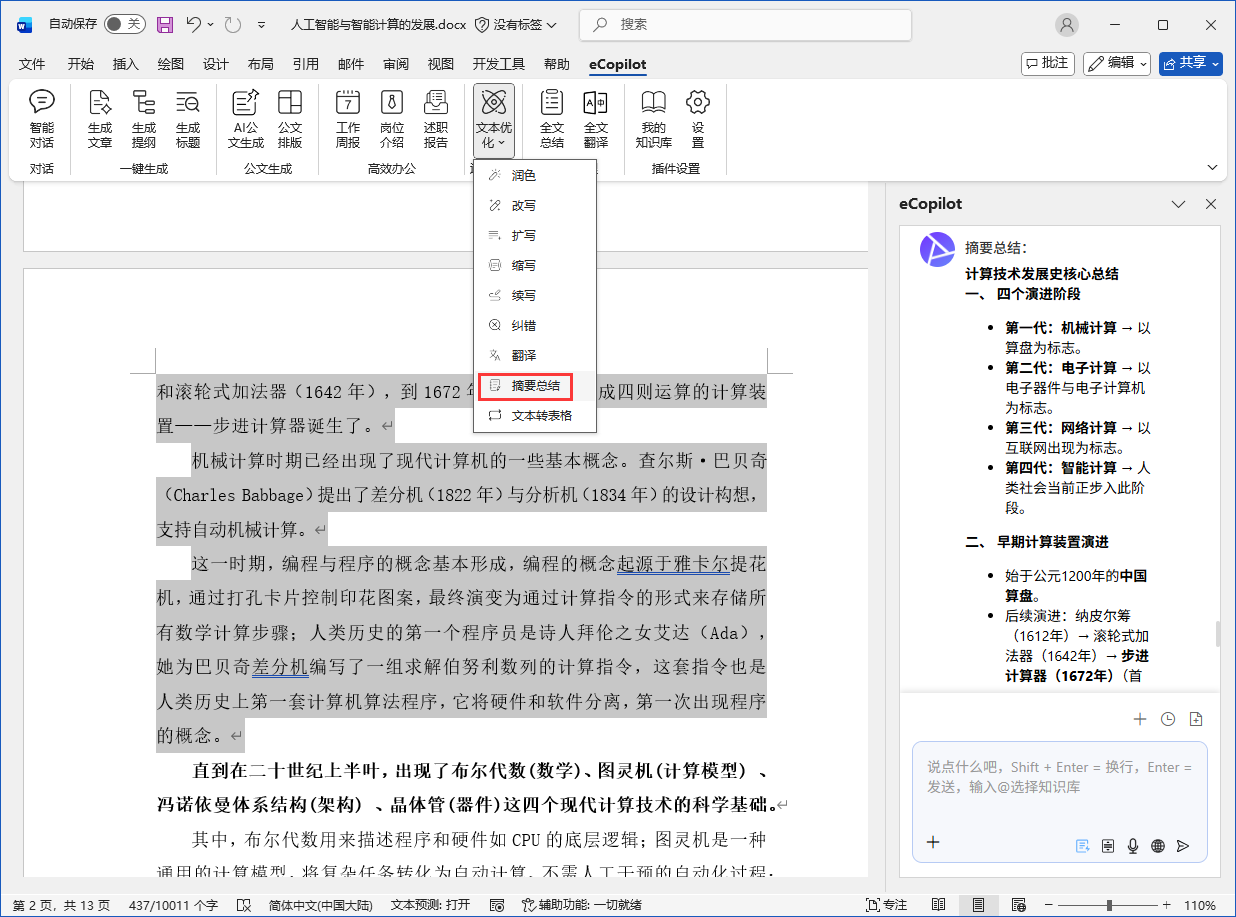Click the send arrow in chat box
Viewport: 1236px width, 917px height.
(1183, 845)
